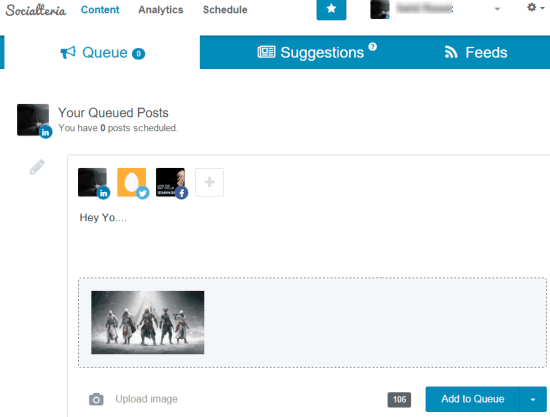550x417 pixels.
Task: Open the Analytics menu
Action: pos(161,9)
